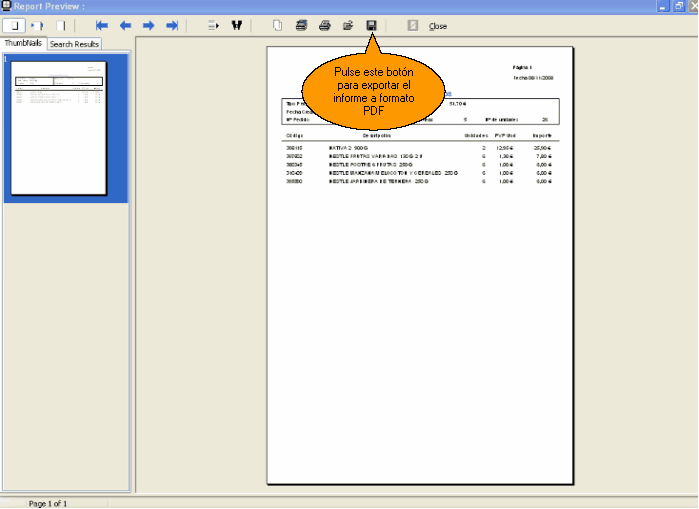Viewport: 699px width, 509px height.
Task: Toggle the second view mode button with arrow
Action: tap(38, 25)
